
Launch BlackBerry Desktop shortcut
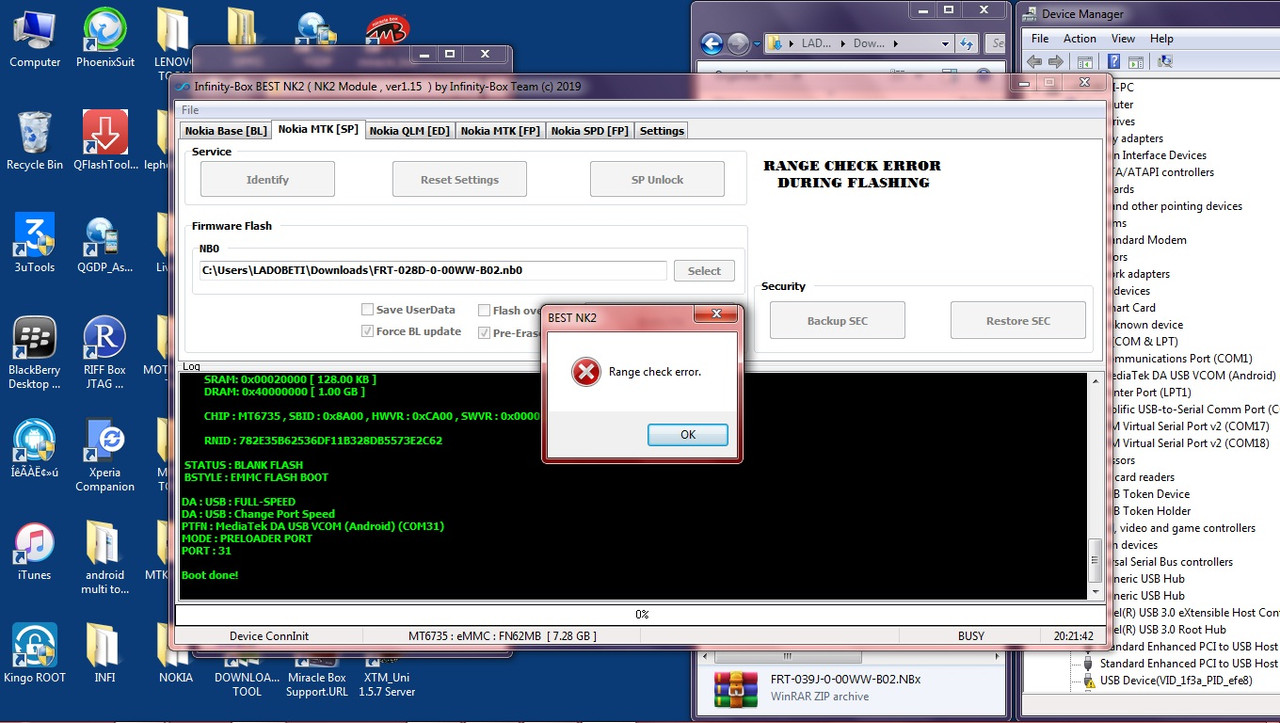(x=34, y=353)
